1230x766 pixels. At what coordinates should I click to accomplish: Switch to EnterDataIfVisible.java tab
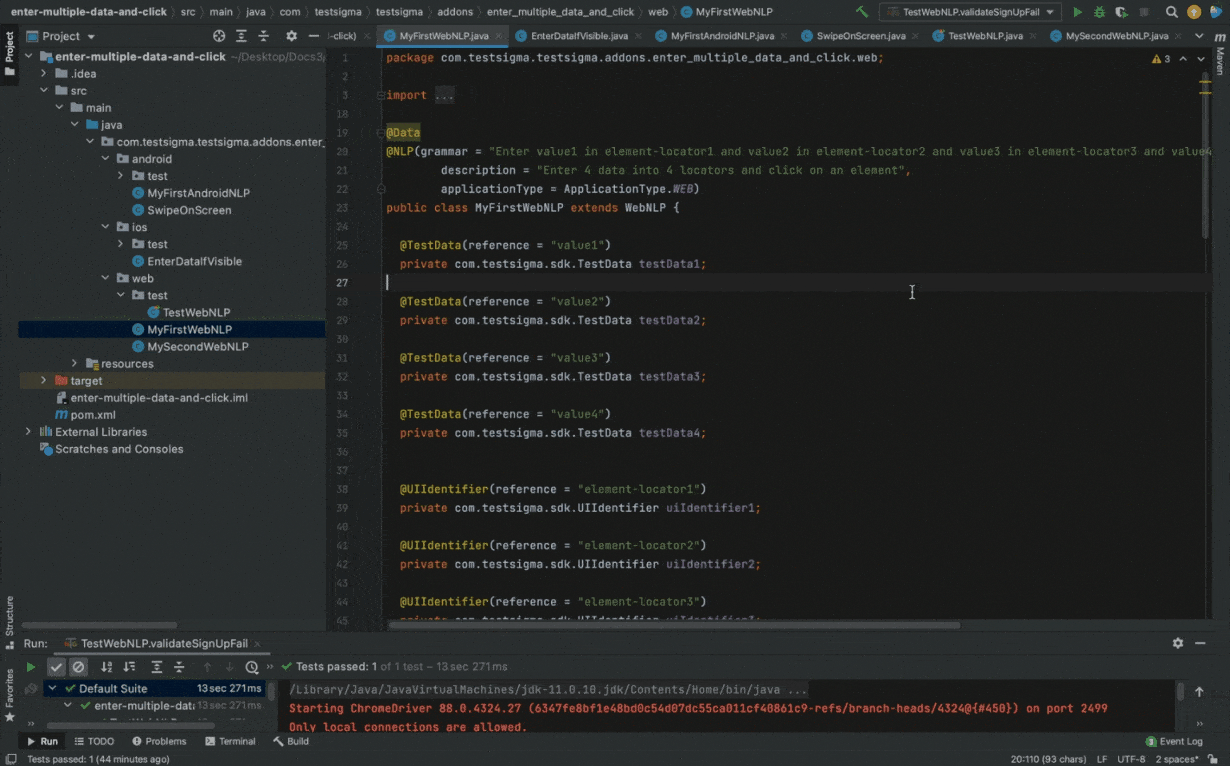578,36
